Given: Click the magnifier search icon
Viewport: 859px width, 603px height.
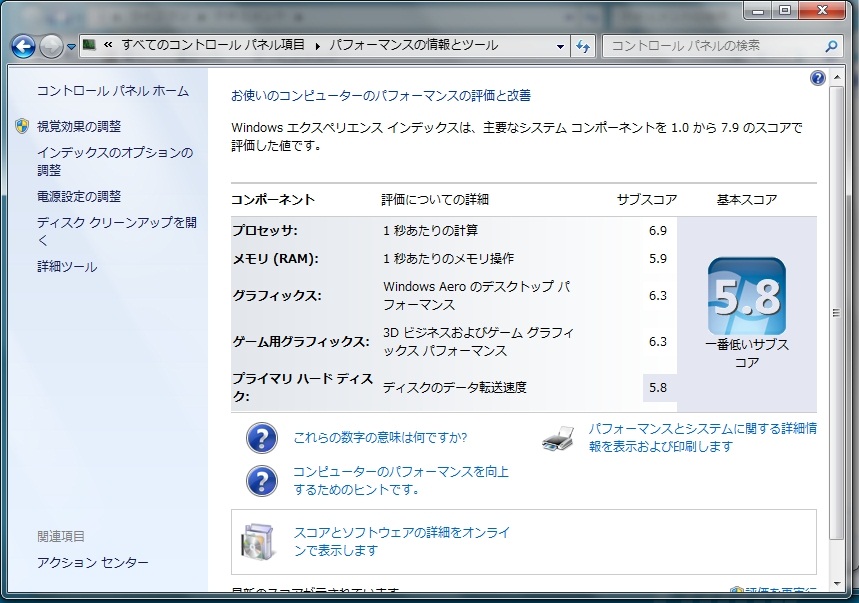Looking at the screenshot, I should (831, 47).
